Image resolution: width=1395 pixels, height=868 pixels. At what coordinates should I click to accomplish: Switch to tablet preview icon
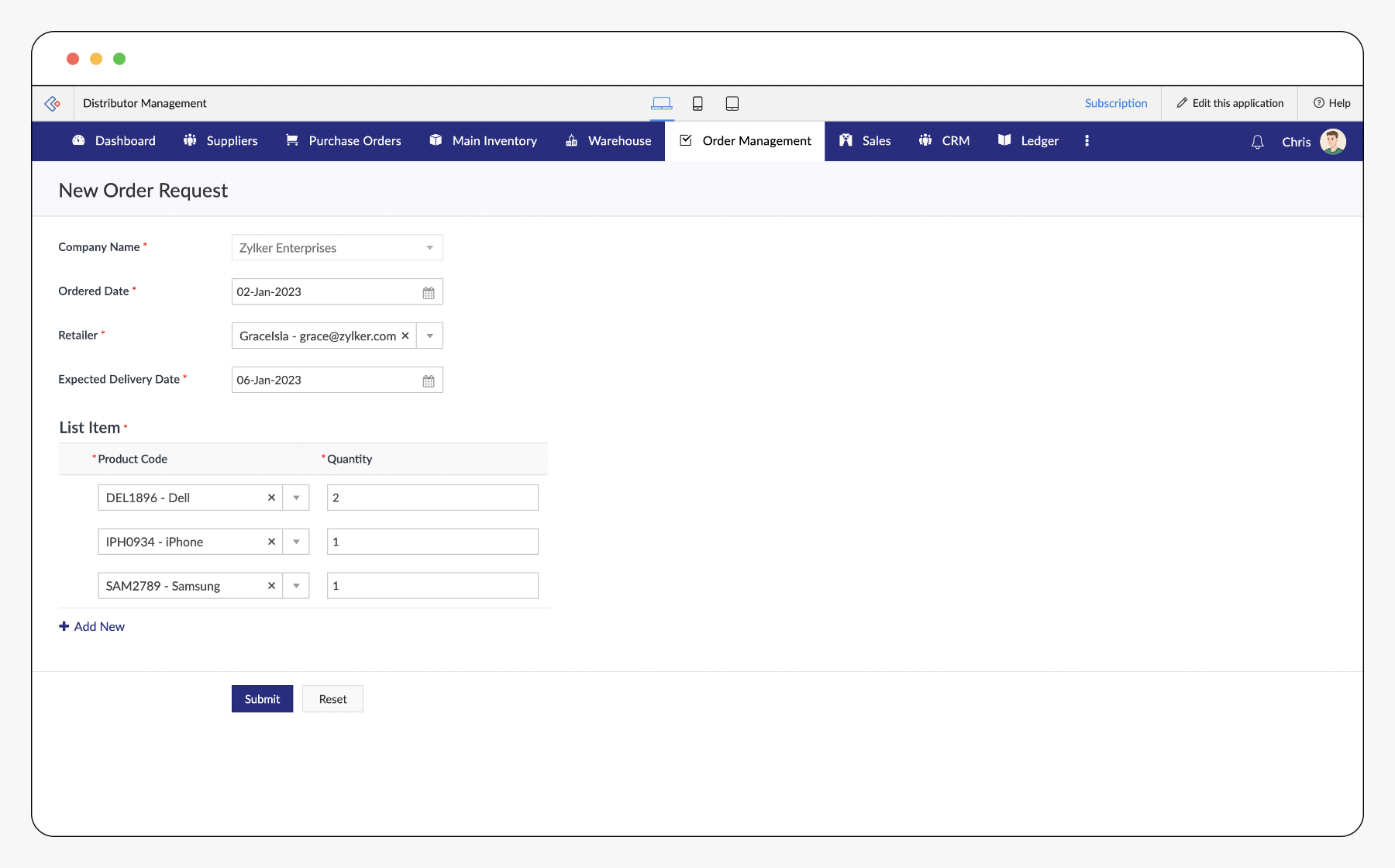(732, 103)
